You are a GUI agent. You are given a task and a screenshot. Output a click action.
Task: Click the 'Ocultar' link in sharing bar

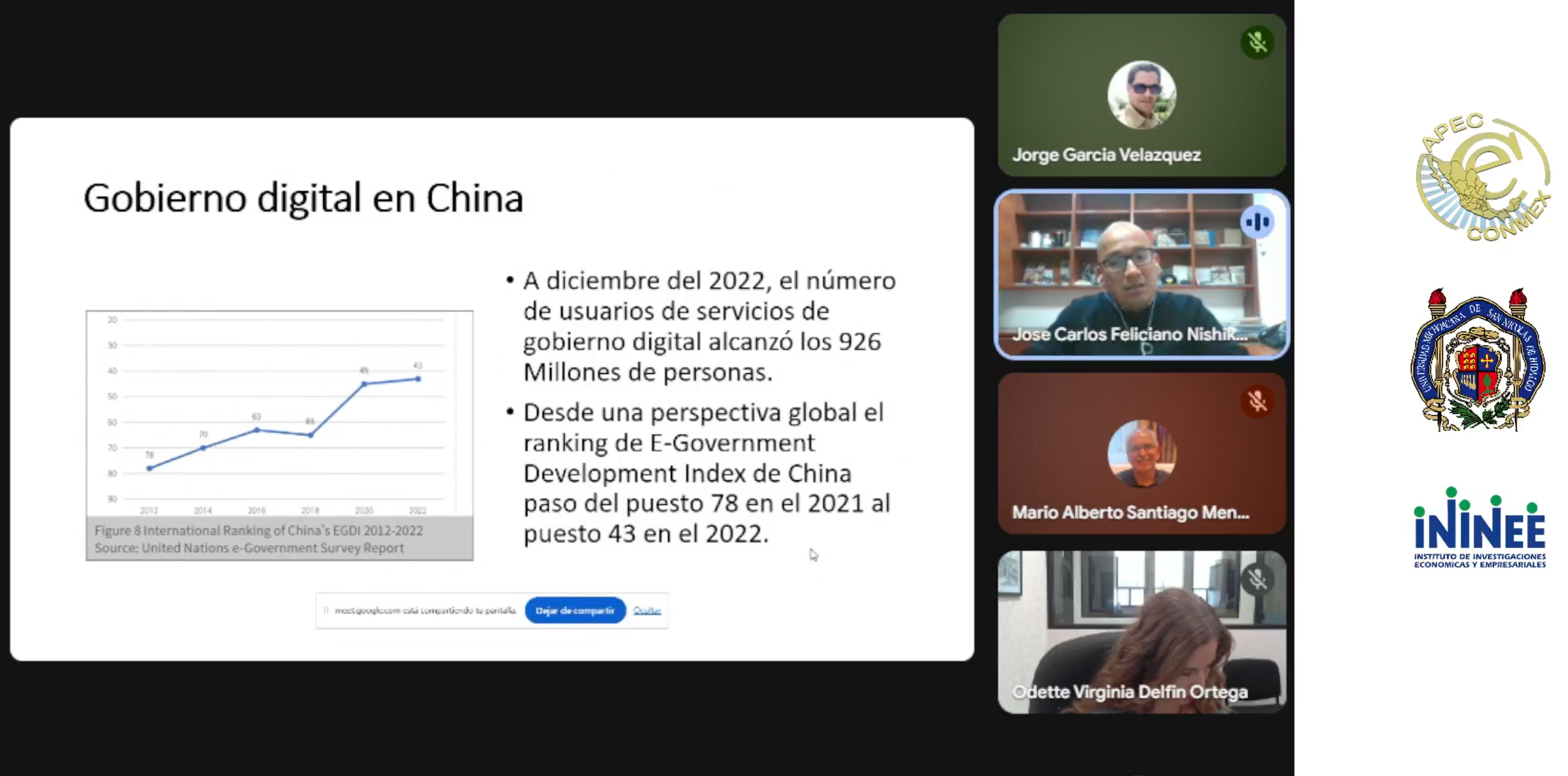tap(647, 610)
